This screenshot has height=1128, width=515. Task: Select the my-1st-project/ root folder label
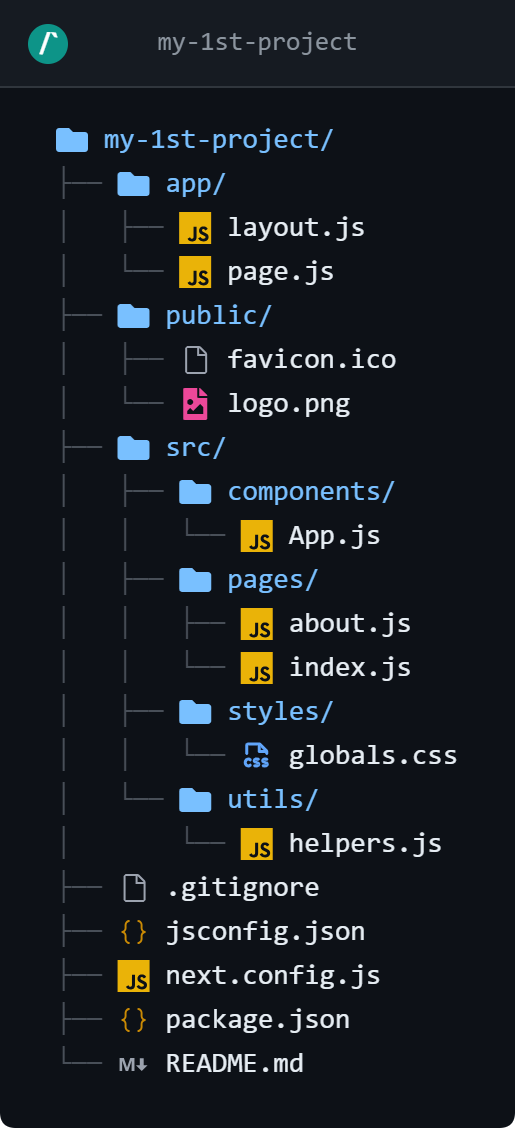[219, 140]
